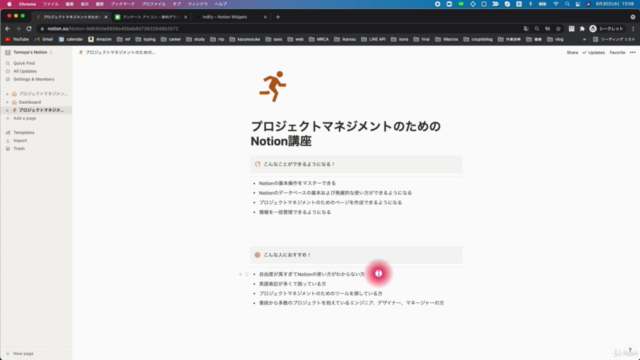Click the breadcrumb プロジェクトマネジメントのため...
Screen dimensions: 640x360
pos(117,52)
